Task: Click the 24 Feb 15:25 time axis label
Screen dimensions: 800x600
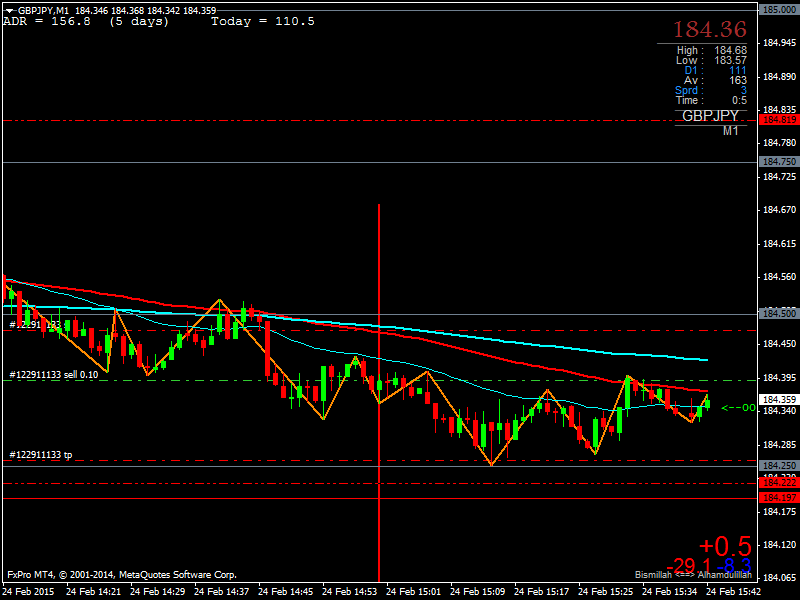Action: coord(606,592)
